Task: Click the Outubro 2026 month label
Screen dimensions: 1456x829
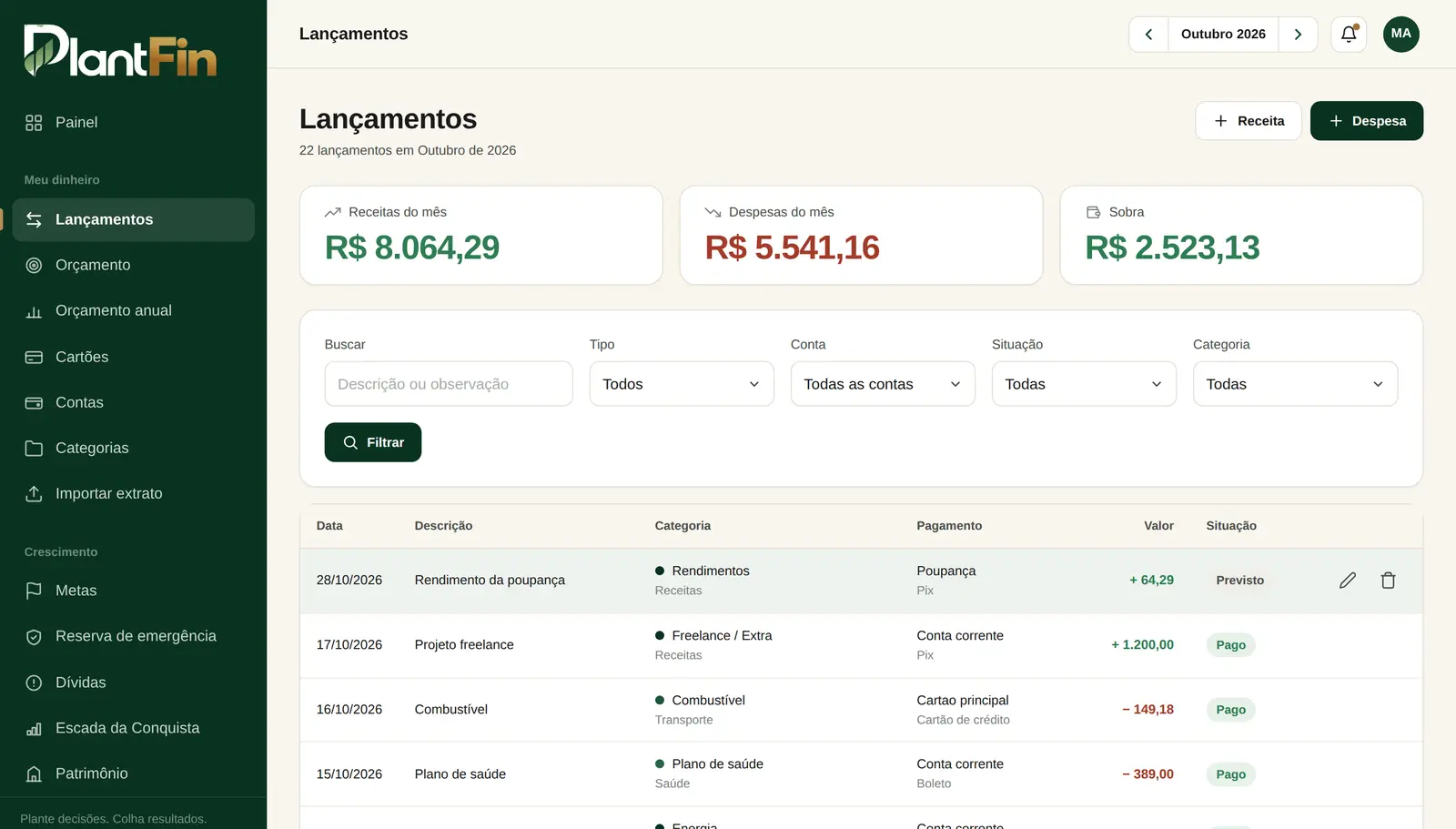Action: click(x=1223, y=35)
